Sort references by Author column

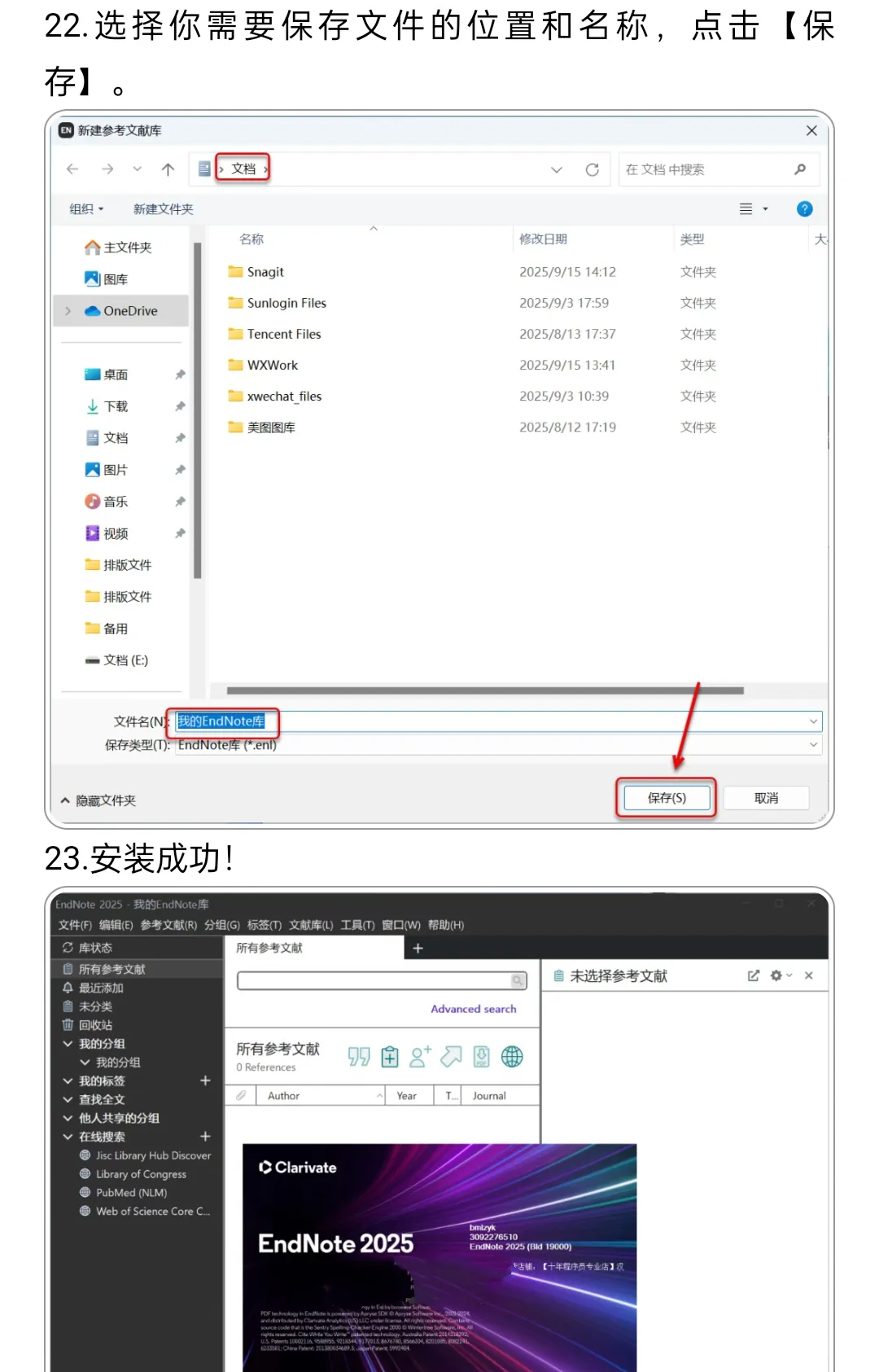click(x=283, y=1096)
